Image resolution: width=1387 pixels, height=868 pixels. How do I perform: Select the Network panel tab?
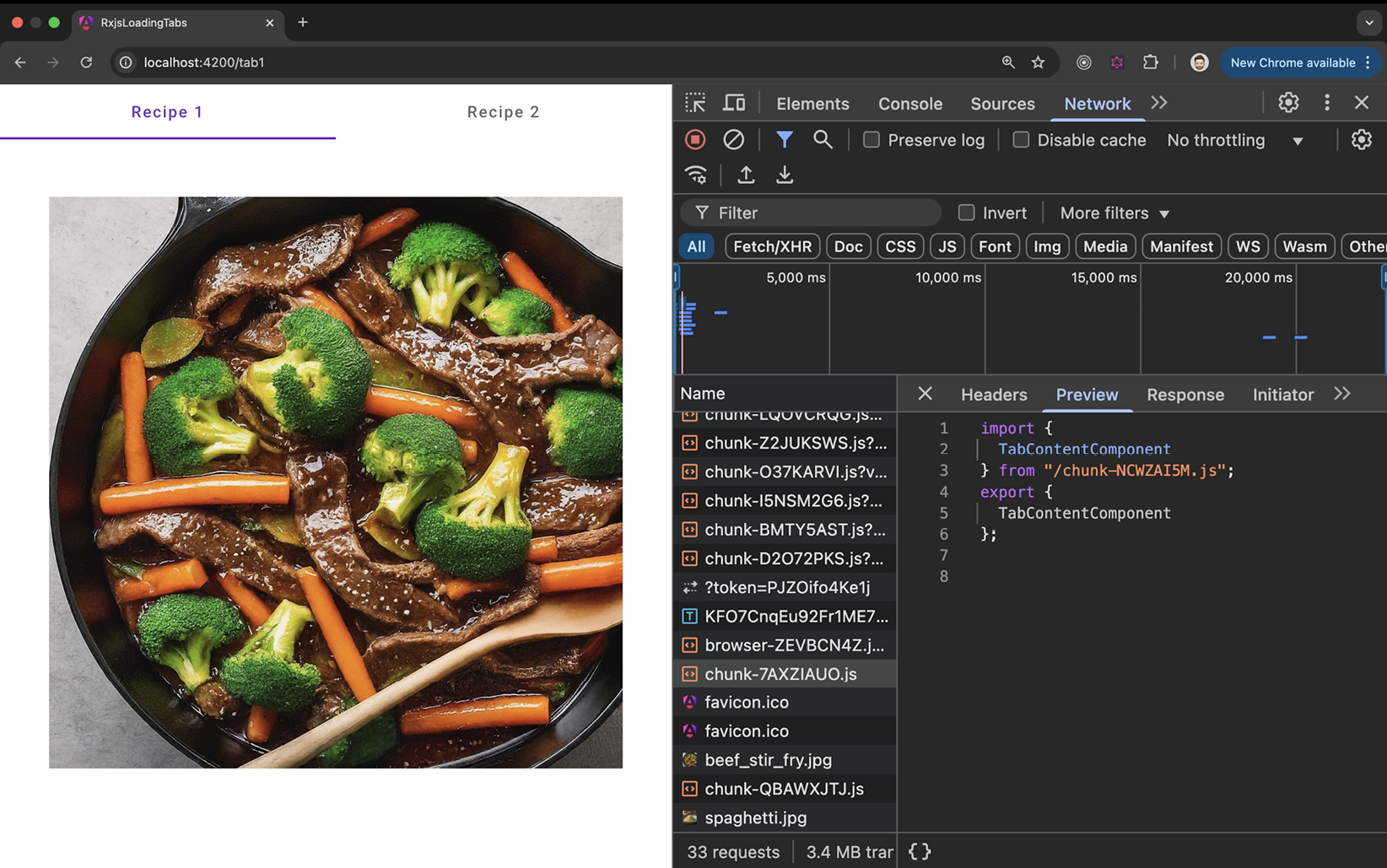[x=1097, y=103]
